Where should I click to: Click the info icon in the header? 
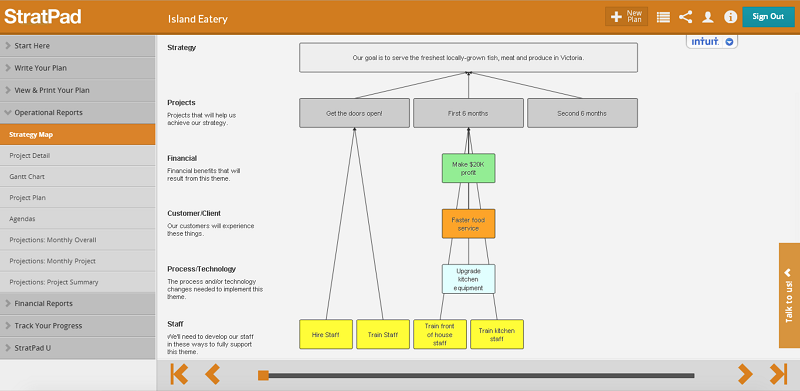730,17
